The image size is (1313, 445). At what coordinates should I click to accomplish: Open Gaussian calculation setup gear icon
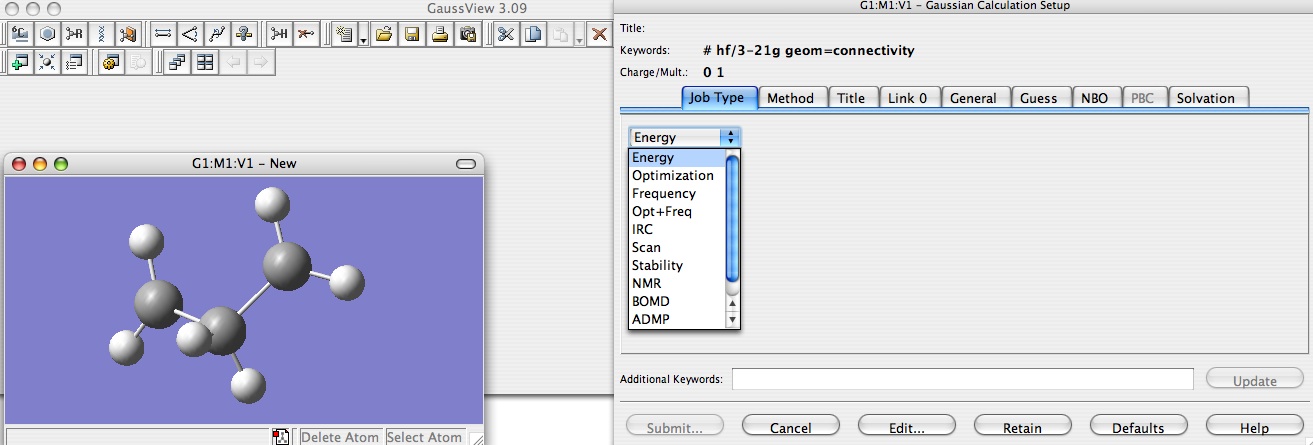(111, 62)
